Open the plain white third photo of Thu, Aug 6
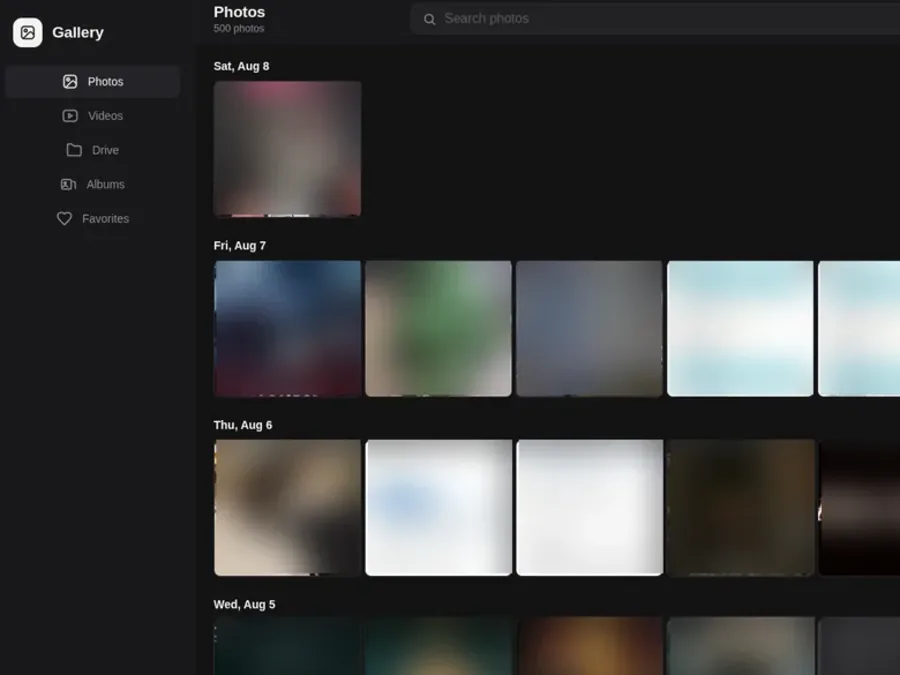Screen dimensions: 900x675 589,507
